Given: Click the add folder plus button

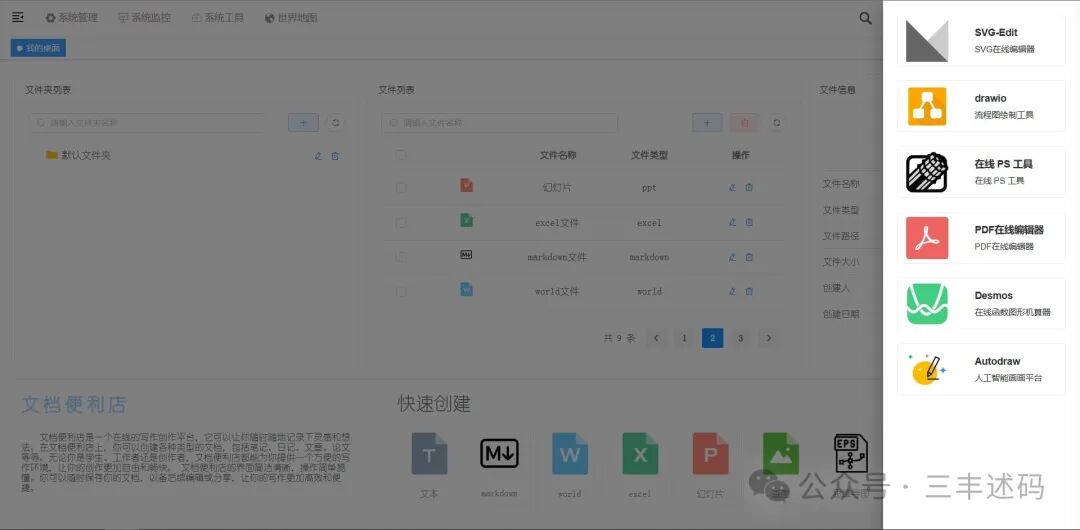Looking at the screenshot, I should (x=303, y=123).
